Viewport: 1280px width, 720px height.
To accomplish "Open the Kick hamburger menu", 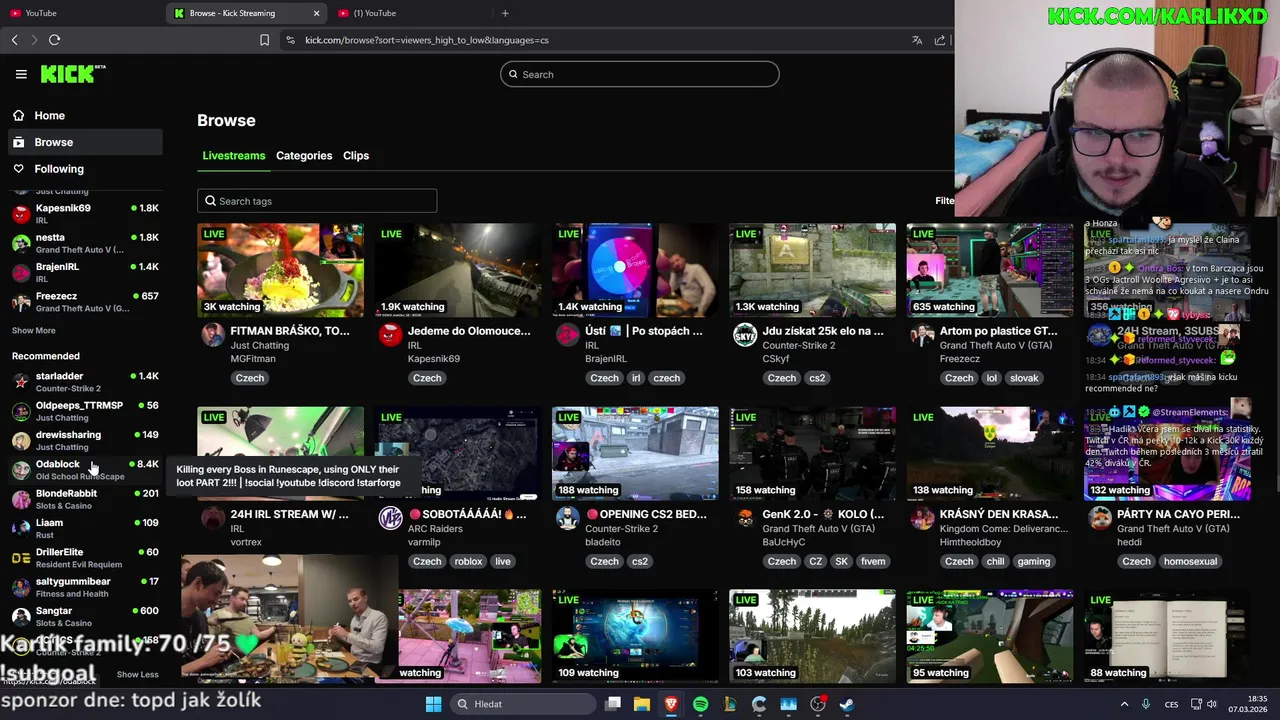I will coord(21,74).
